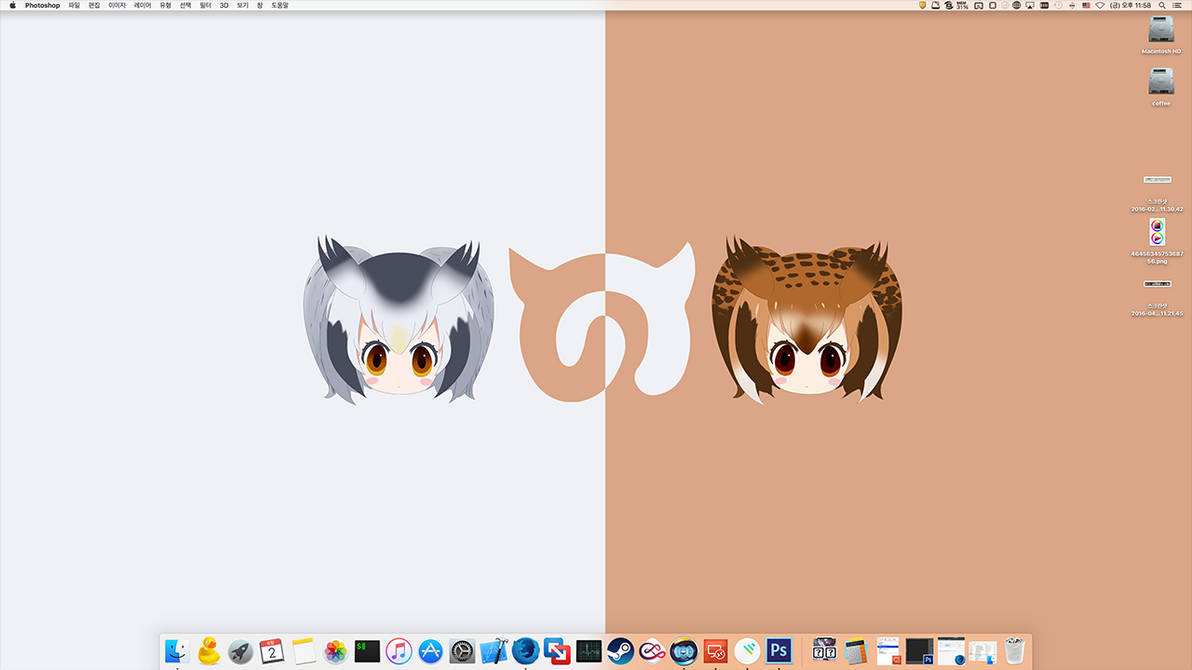The image size is (1192, 670).
Task: Restore minimized white window with red badge
Action: click(x=888, y=651)
